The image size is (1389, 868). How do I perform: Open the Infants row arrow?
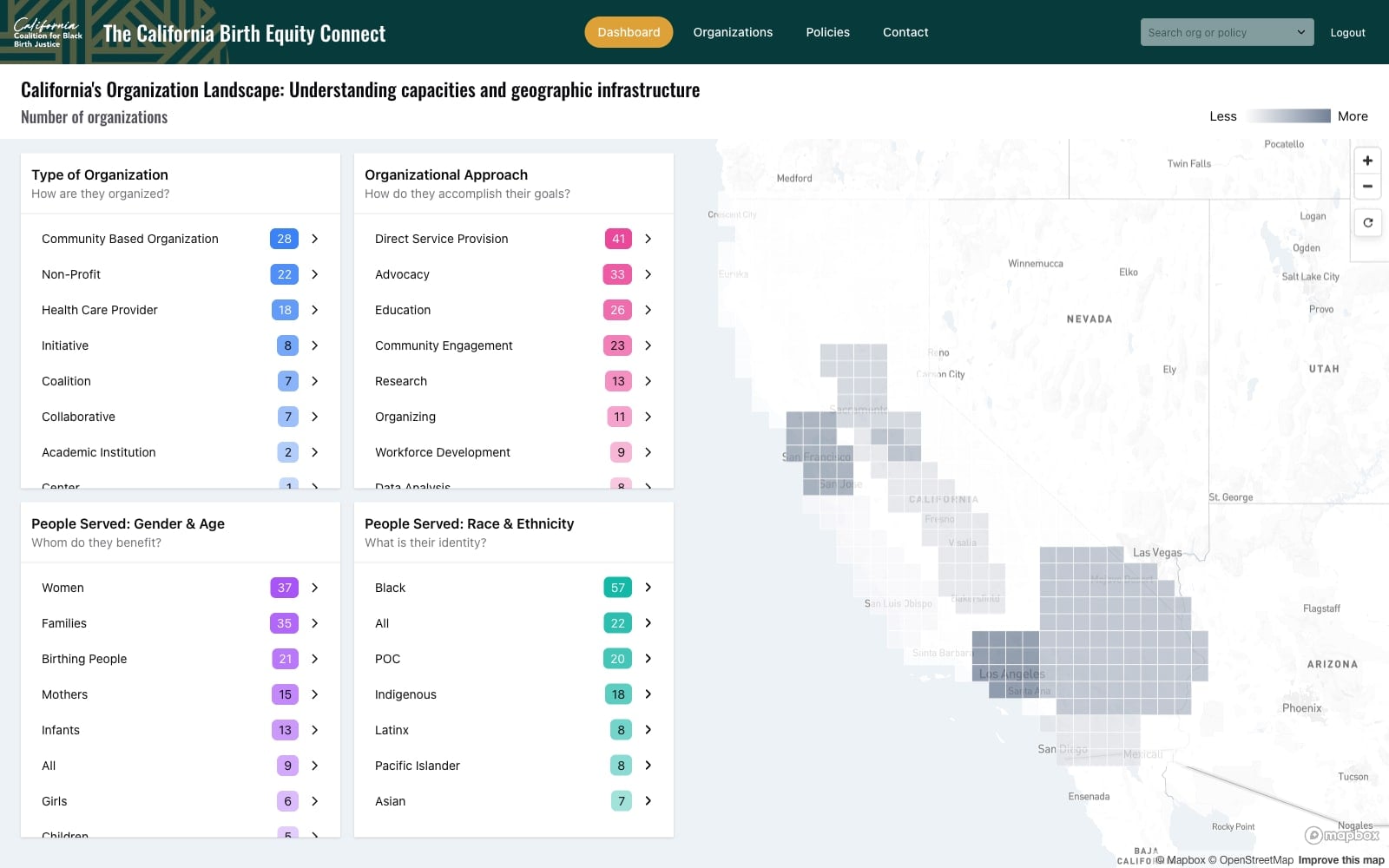315,730
